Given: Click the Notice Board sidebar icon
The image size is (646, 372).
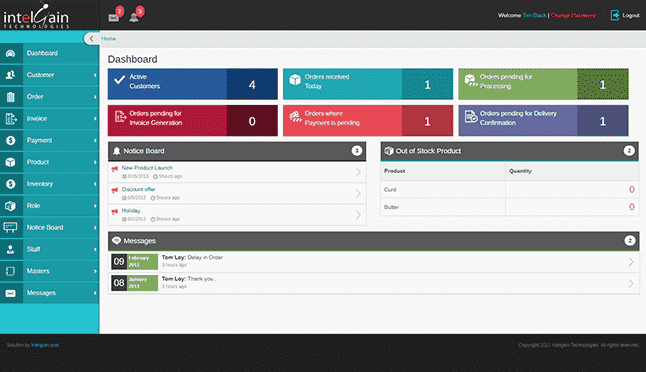Looking at the screenshot, I should [10, 227].
